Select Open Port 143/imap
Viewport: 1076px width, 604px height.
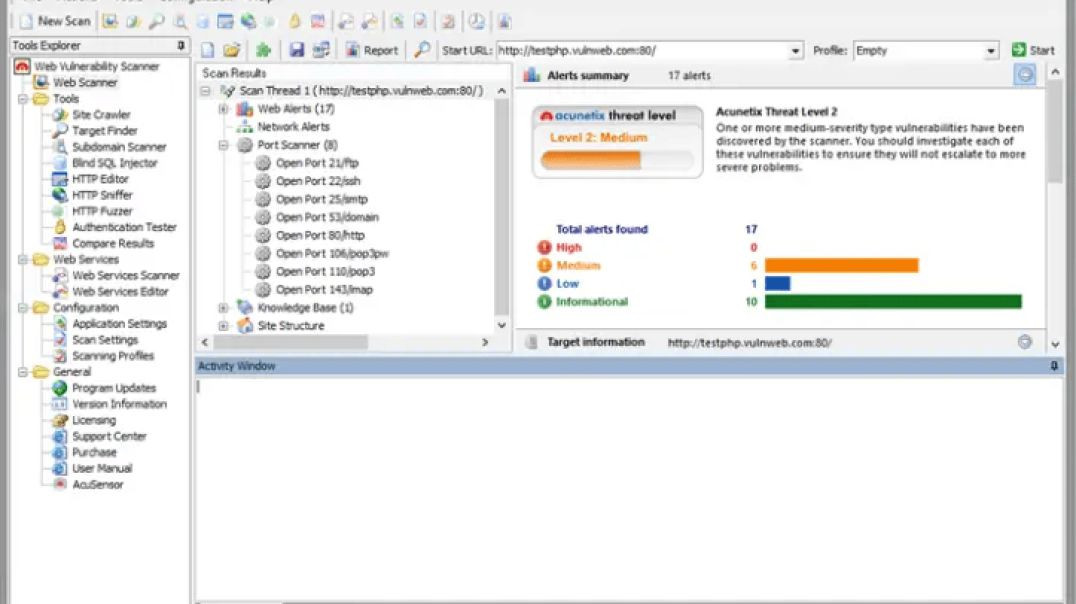pyautogui.click(x=325, y=290)
